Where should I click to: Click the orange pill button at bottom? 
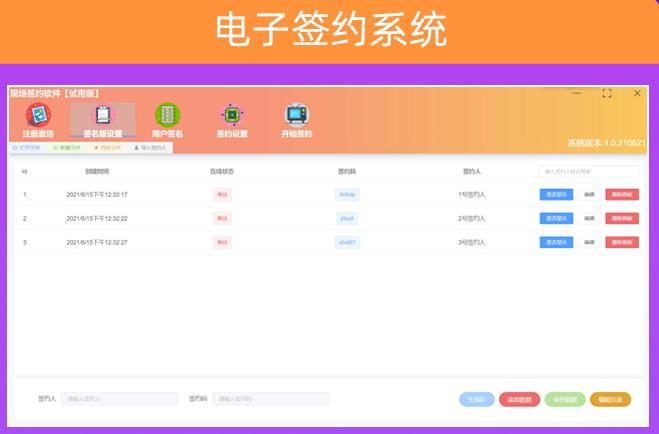click(x=610, y=399)
